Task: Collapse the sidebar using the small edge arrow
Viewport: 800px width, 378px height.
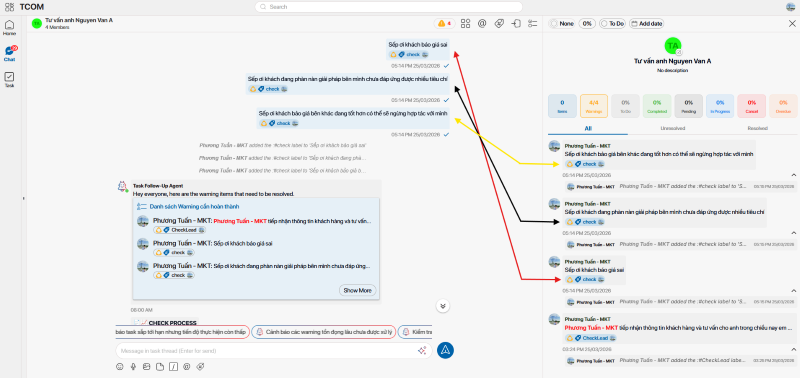Action: coord(23,198)
